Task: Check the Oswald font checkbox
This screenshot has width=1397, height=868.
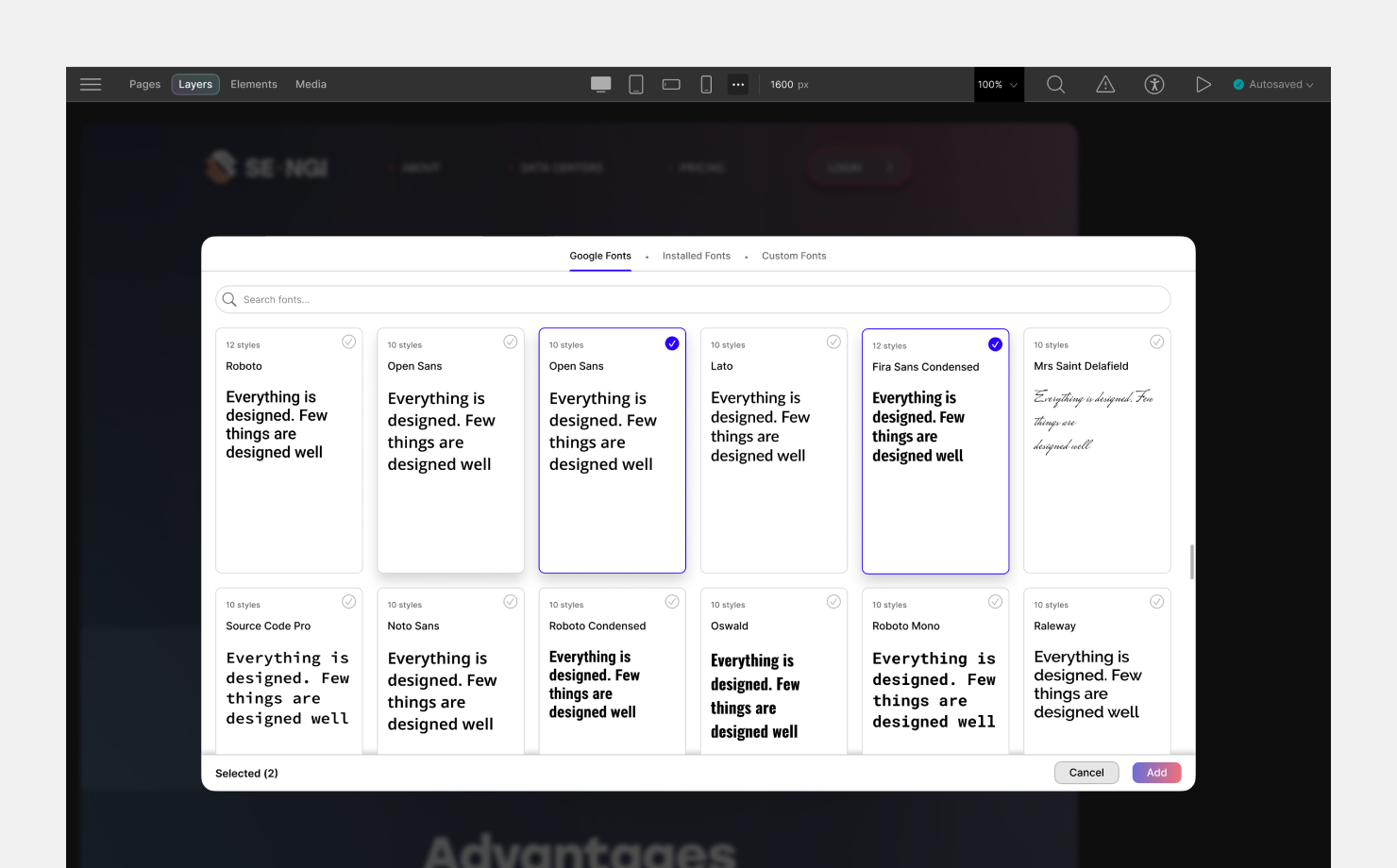Action: click(833, 602)
